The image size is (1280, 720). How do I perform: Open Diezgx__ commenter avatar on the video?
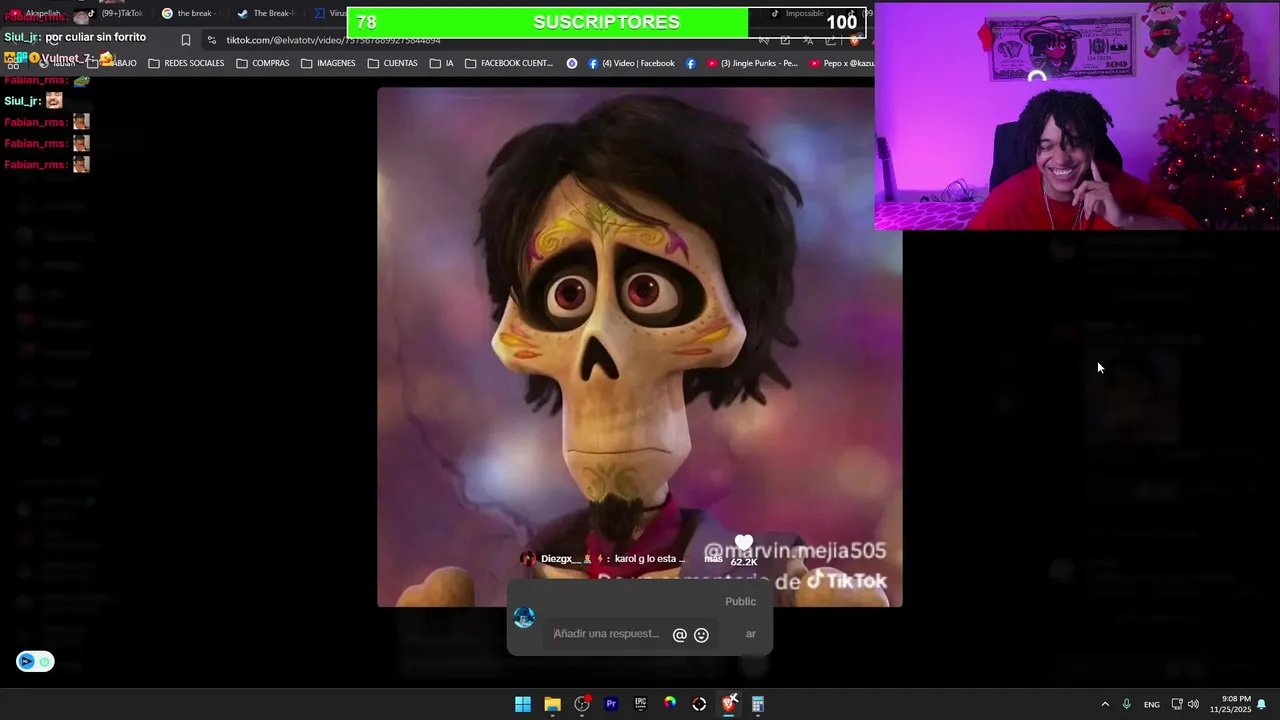[528, 559]
